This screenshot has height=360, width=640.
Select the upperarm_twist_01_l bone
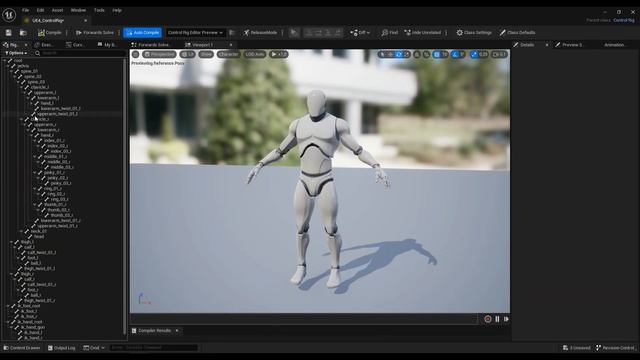pyautogui.click(x=57, y=114)
